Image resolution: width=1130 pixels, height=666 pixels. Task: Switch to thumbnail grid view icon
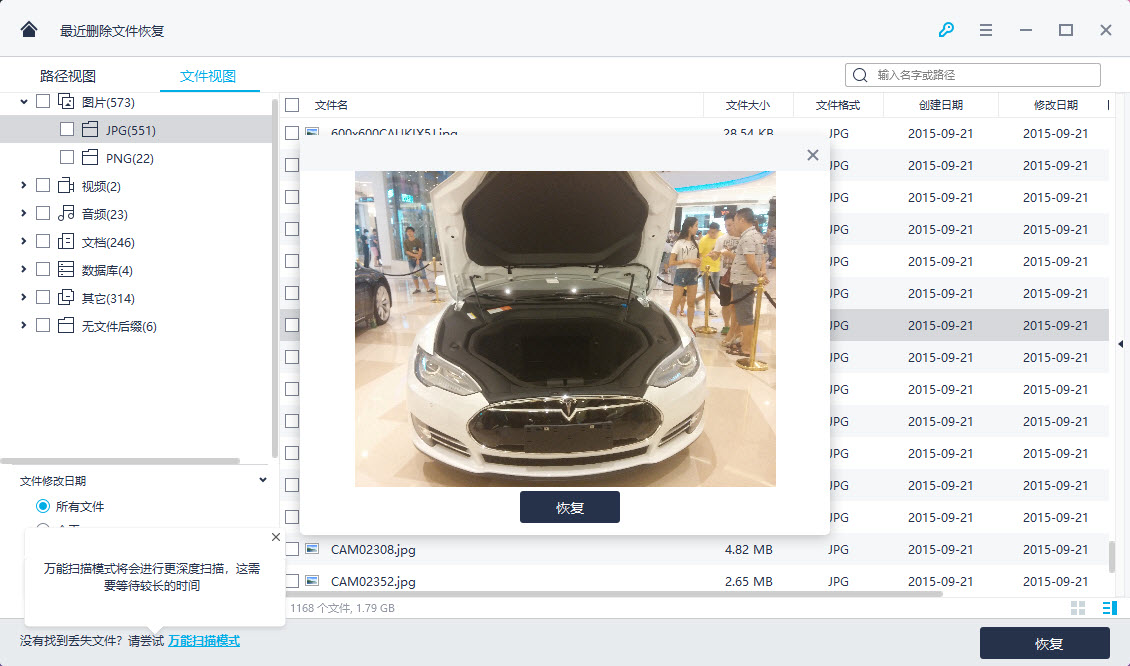[x=1078, y=608]
